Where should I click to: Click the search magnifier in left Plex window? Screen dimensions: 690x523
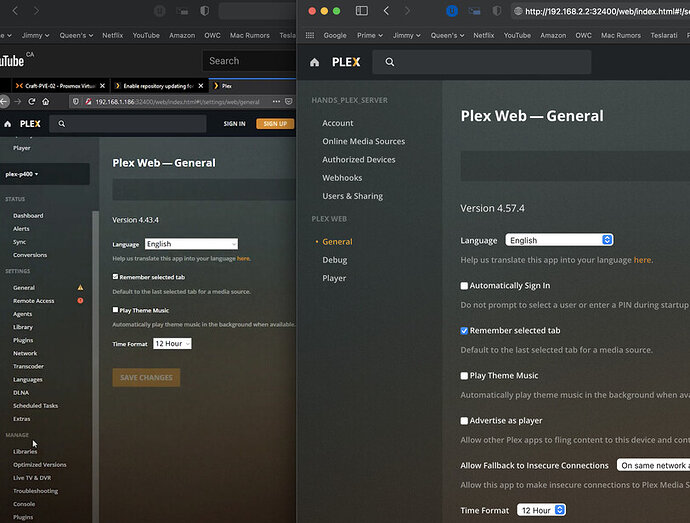[62, 124]
